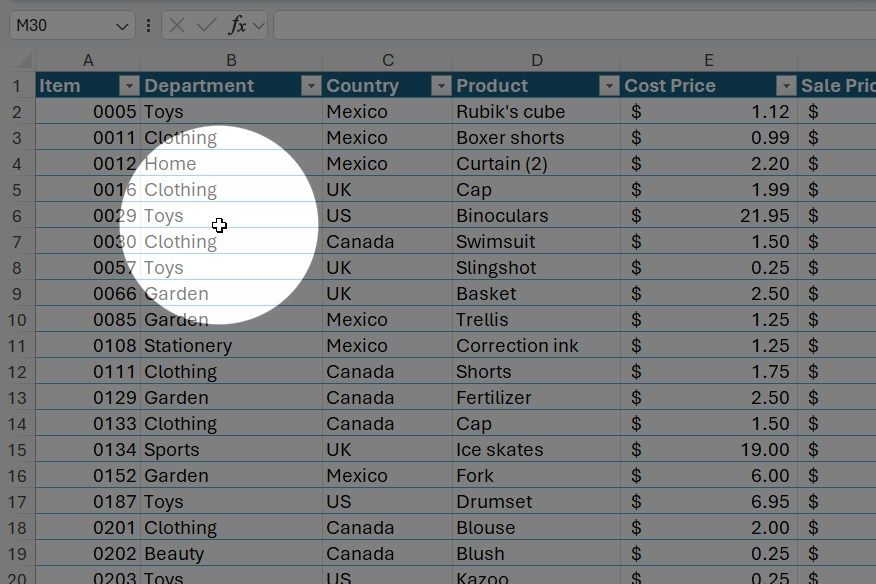
Task: Select item number 0108 cell
Action: pos(88,345)
